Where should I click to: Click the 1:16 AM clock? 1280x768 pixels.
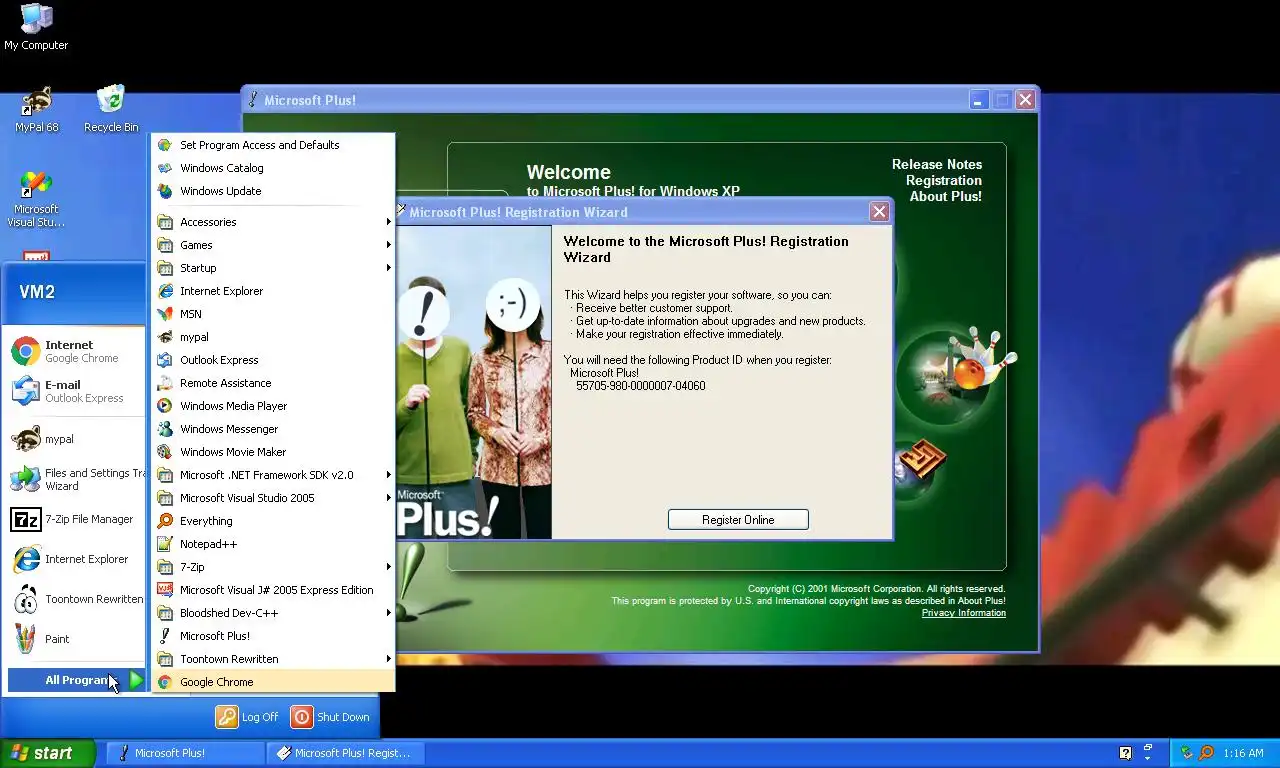[1243, 753]
